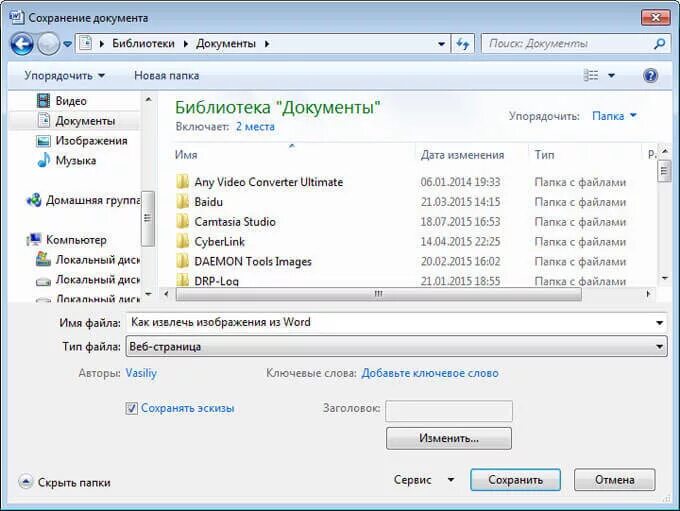
Task: Click the Сохранить button
Action: [515, 480]
